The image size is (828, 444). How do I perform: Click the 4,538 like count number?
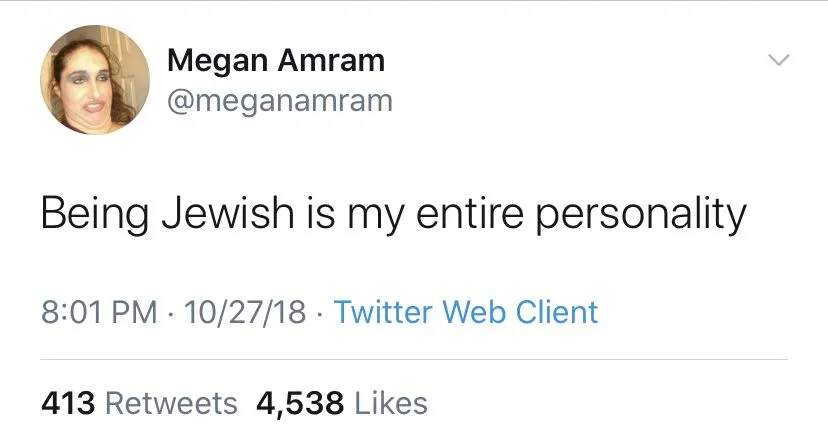[301, 403]
